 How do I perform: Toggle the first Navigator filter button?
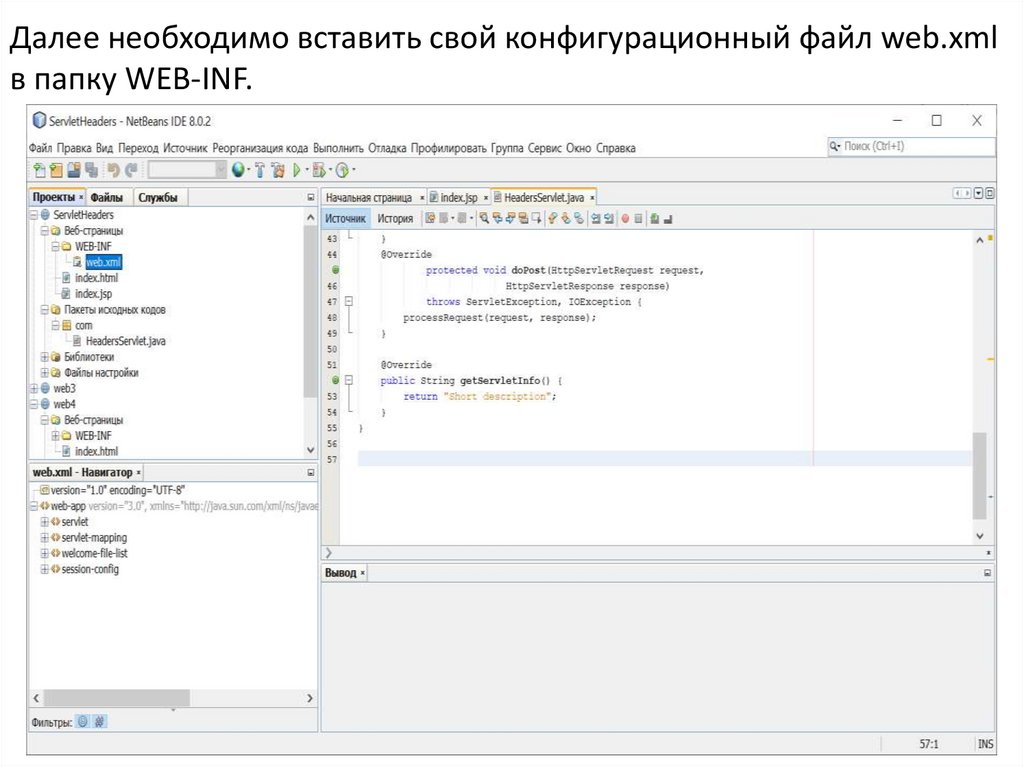(x=83, y=721)
